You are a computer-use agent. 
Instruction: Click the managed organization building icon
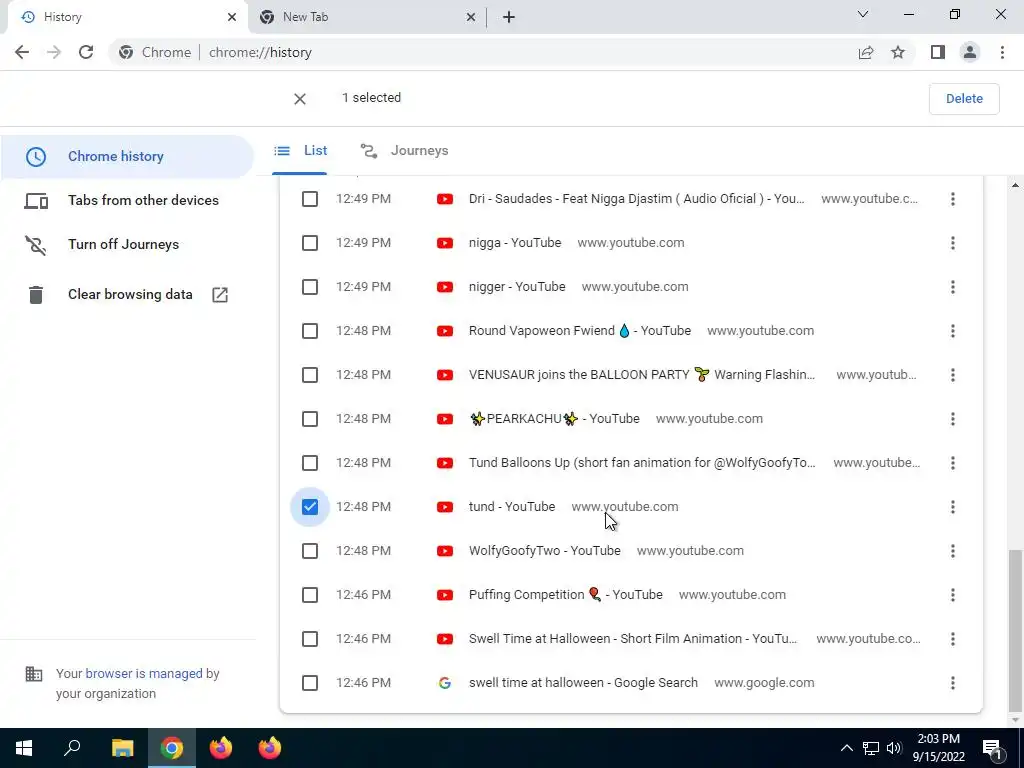click(x=33, y=673)
